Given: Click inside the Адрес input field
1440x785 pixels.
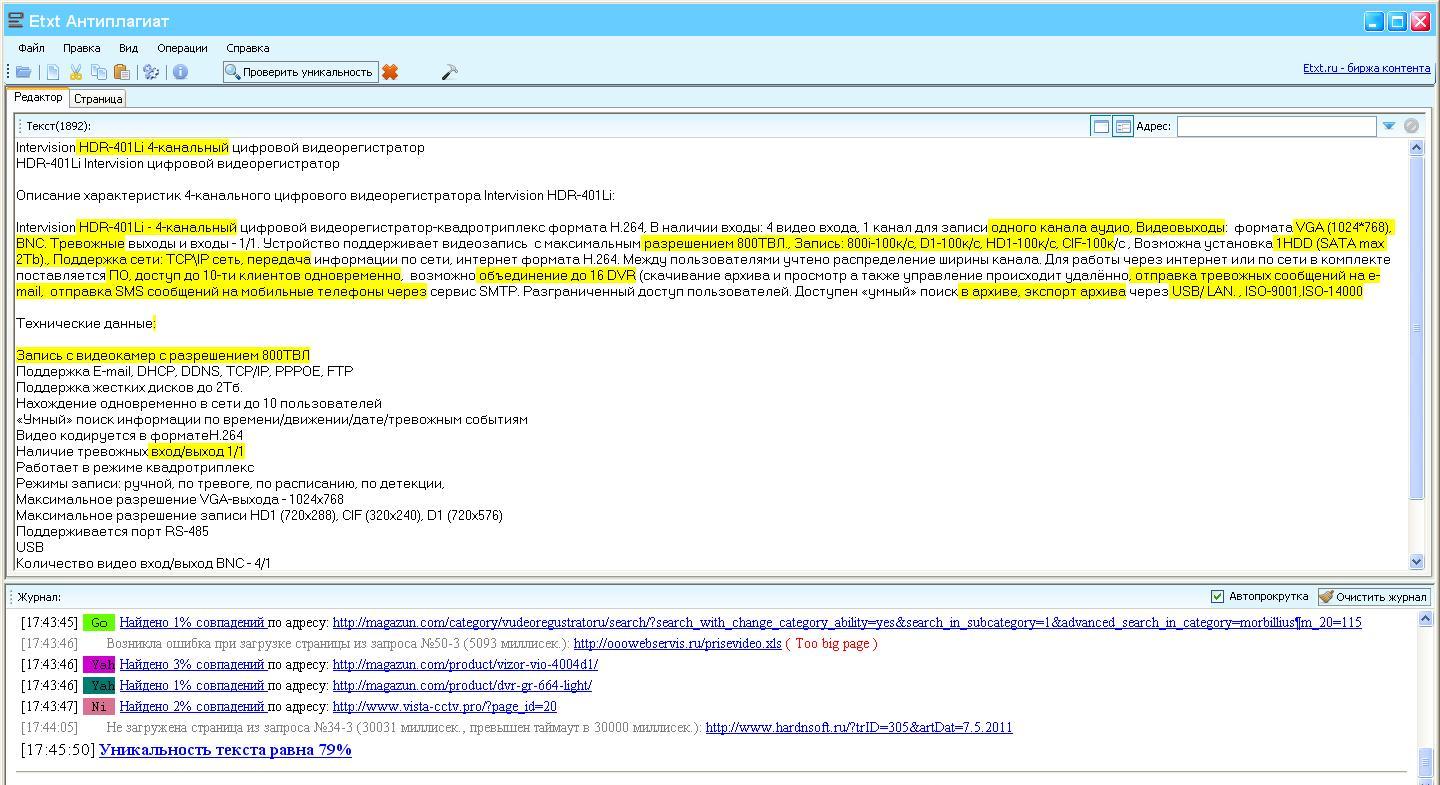Looking at the screenshot, I should pyautogui.click(x=1277, y=126).
